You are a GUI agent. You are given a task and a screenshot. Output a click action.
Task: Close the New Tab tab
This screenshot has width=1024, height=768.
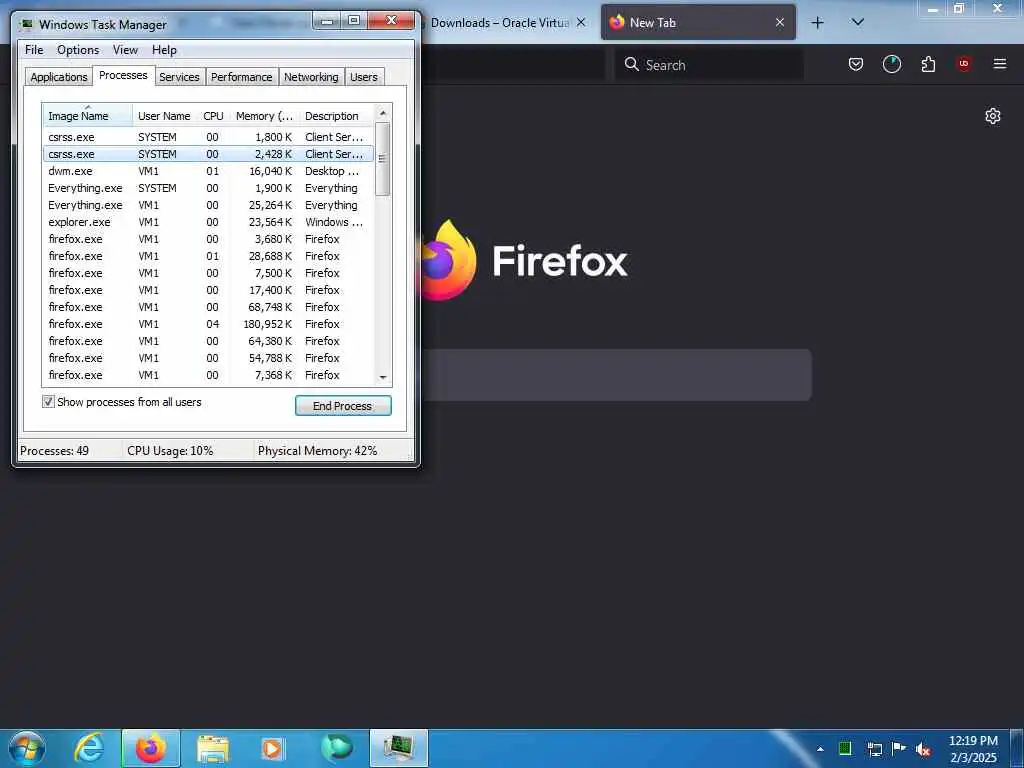tap(780, 22)
